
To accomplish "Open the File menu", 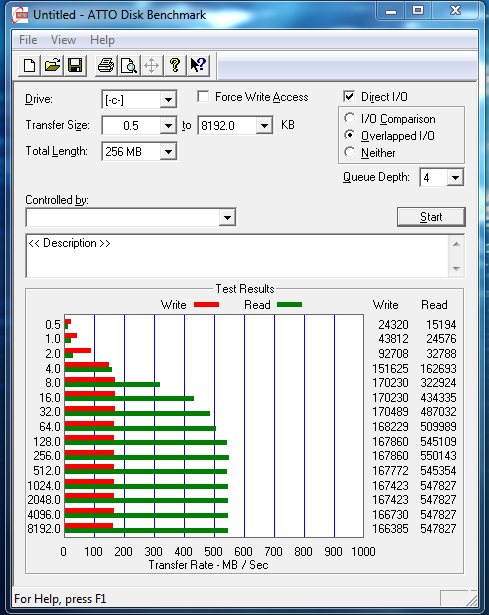I will 28,40.
